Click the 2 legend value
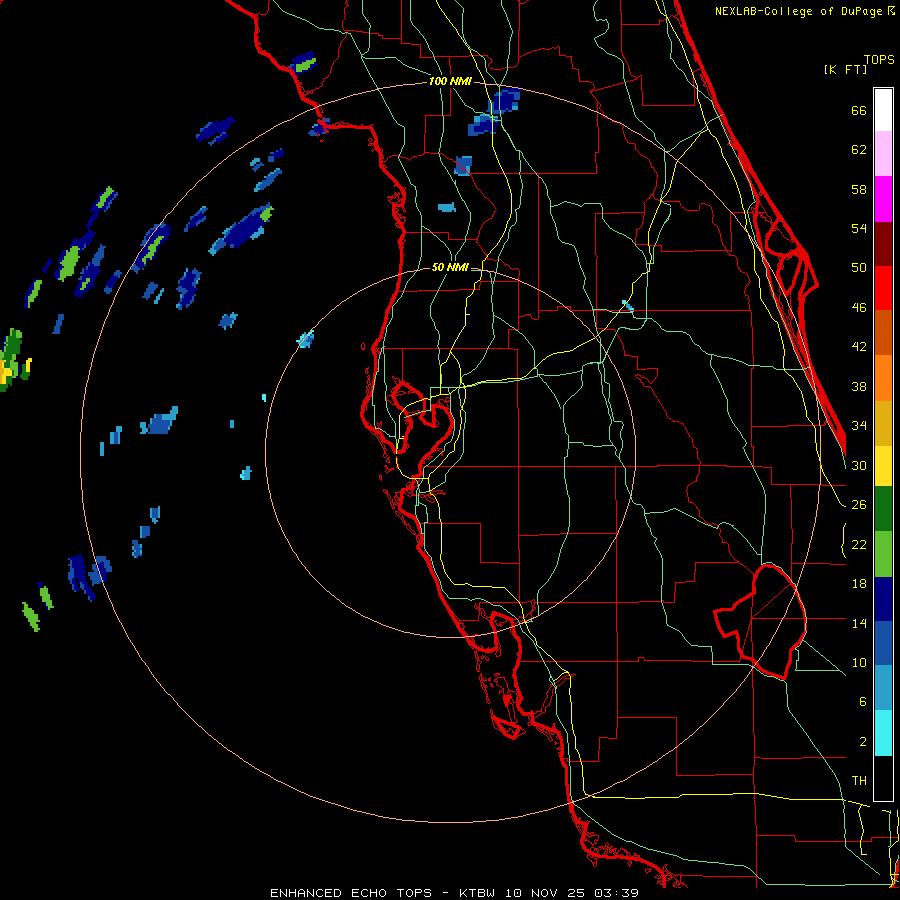 (x=862, y=742)
